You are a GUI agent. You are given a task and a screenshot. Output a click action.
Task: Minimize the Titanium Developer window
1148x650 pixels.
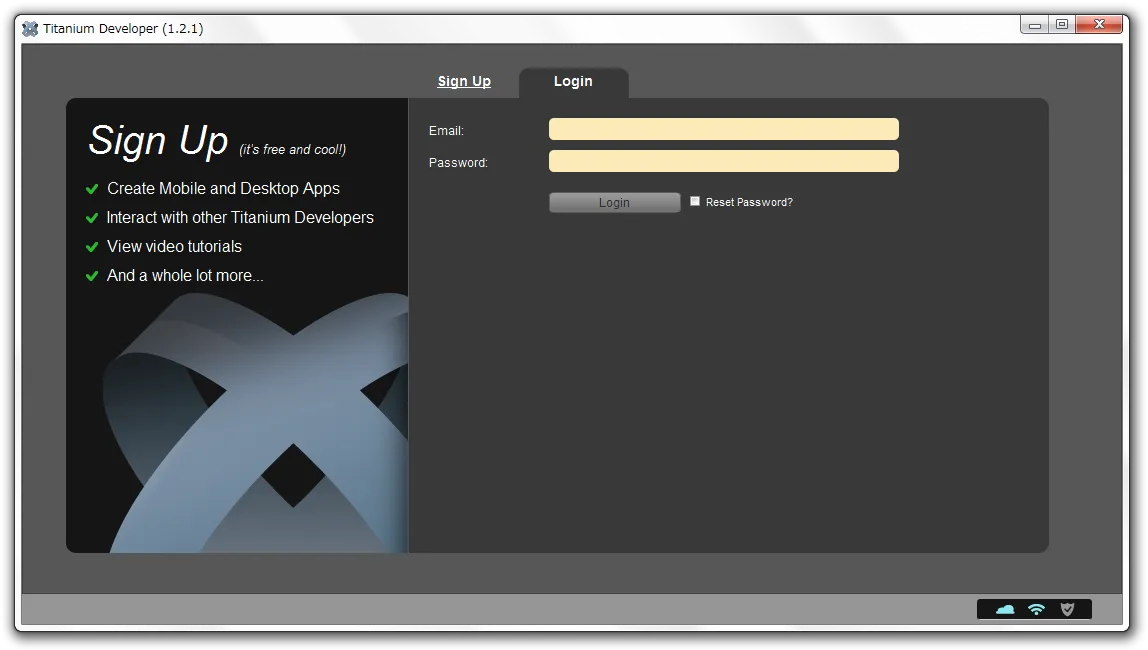click(x=1036, y=25)
